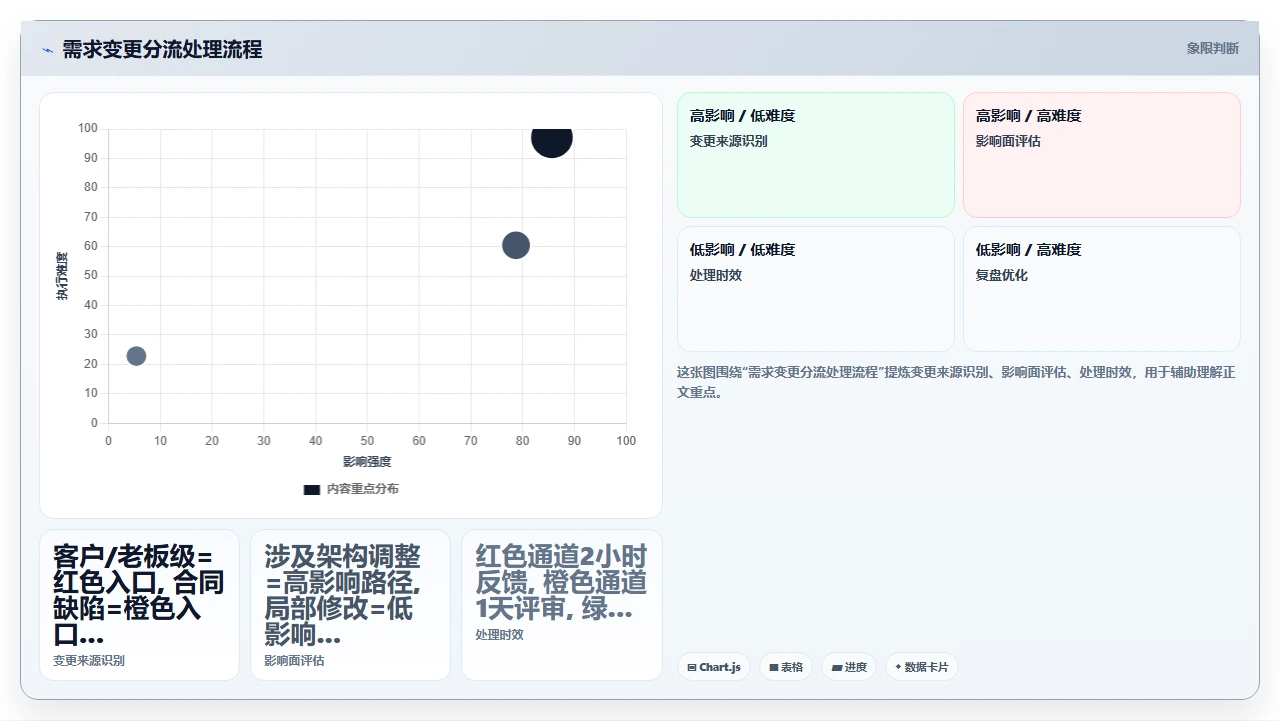Open the 高影响 / 高难度 quadrant card

click(1102, 155)
